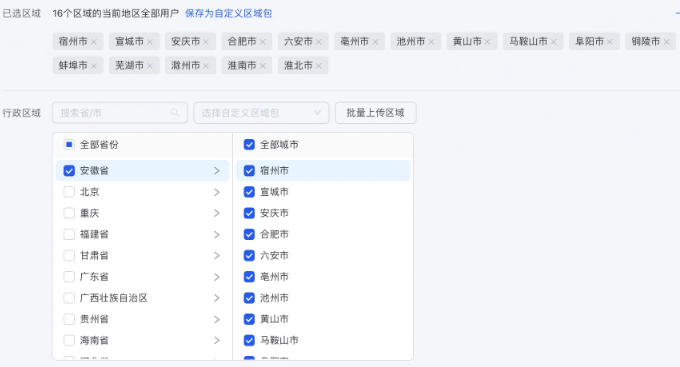Click 保存为自定义区域包 link

point(229,13)
